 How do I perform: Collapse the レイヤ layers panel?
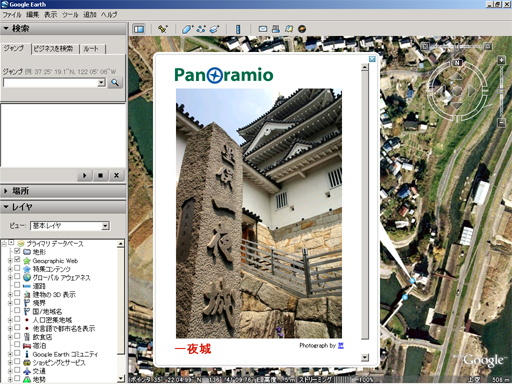(6, 207)
